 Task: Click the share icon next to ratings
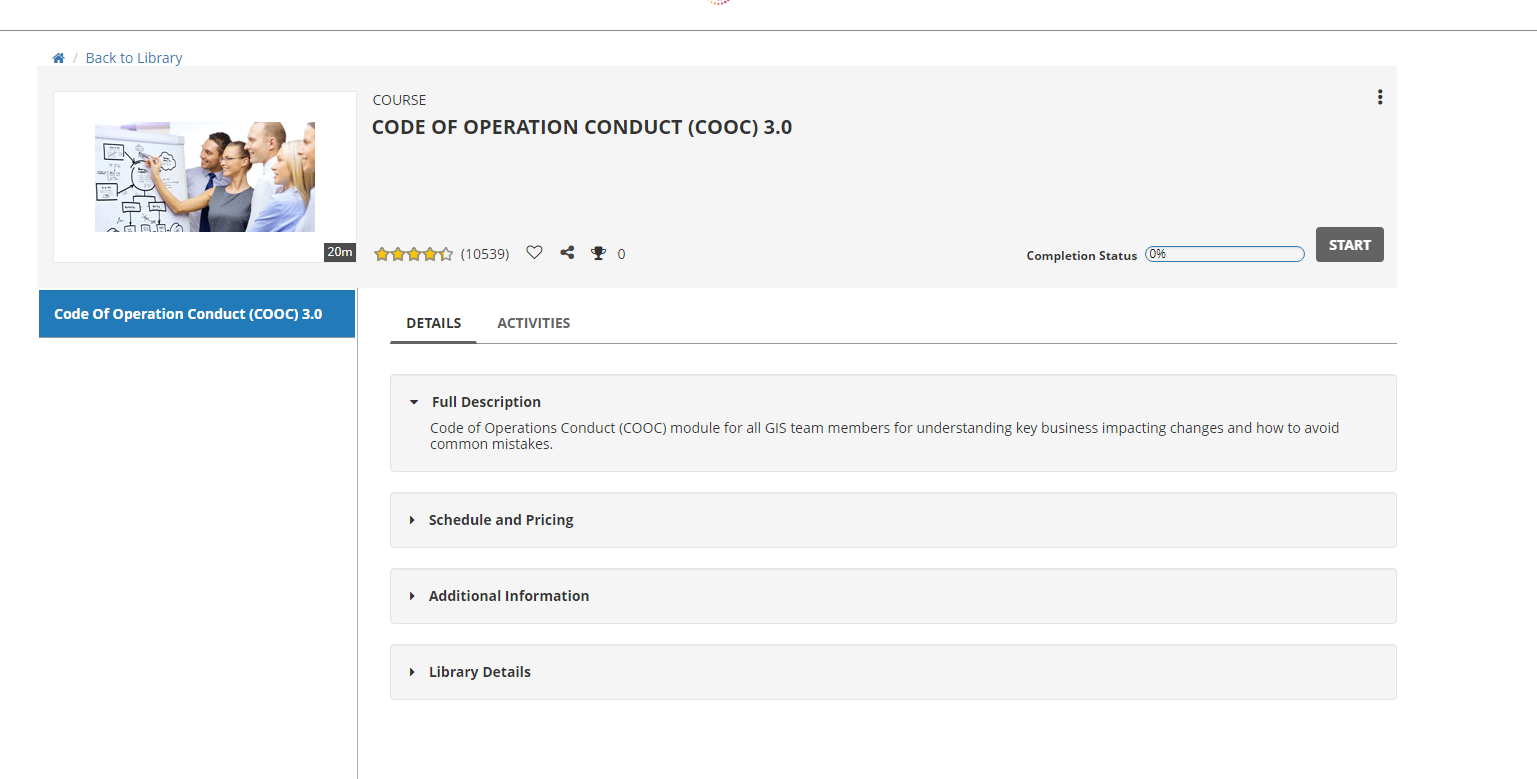[567, 253]
